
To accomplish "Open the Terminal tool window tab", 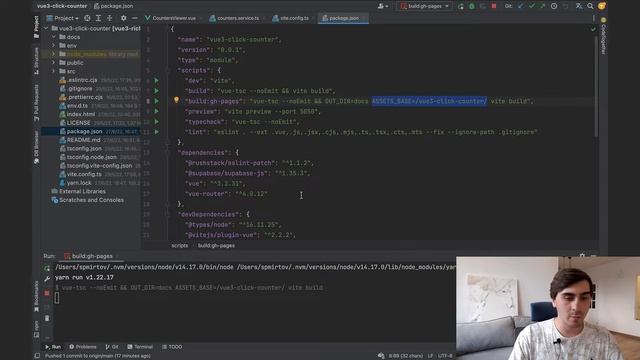I will 140,347.
